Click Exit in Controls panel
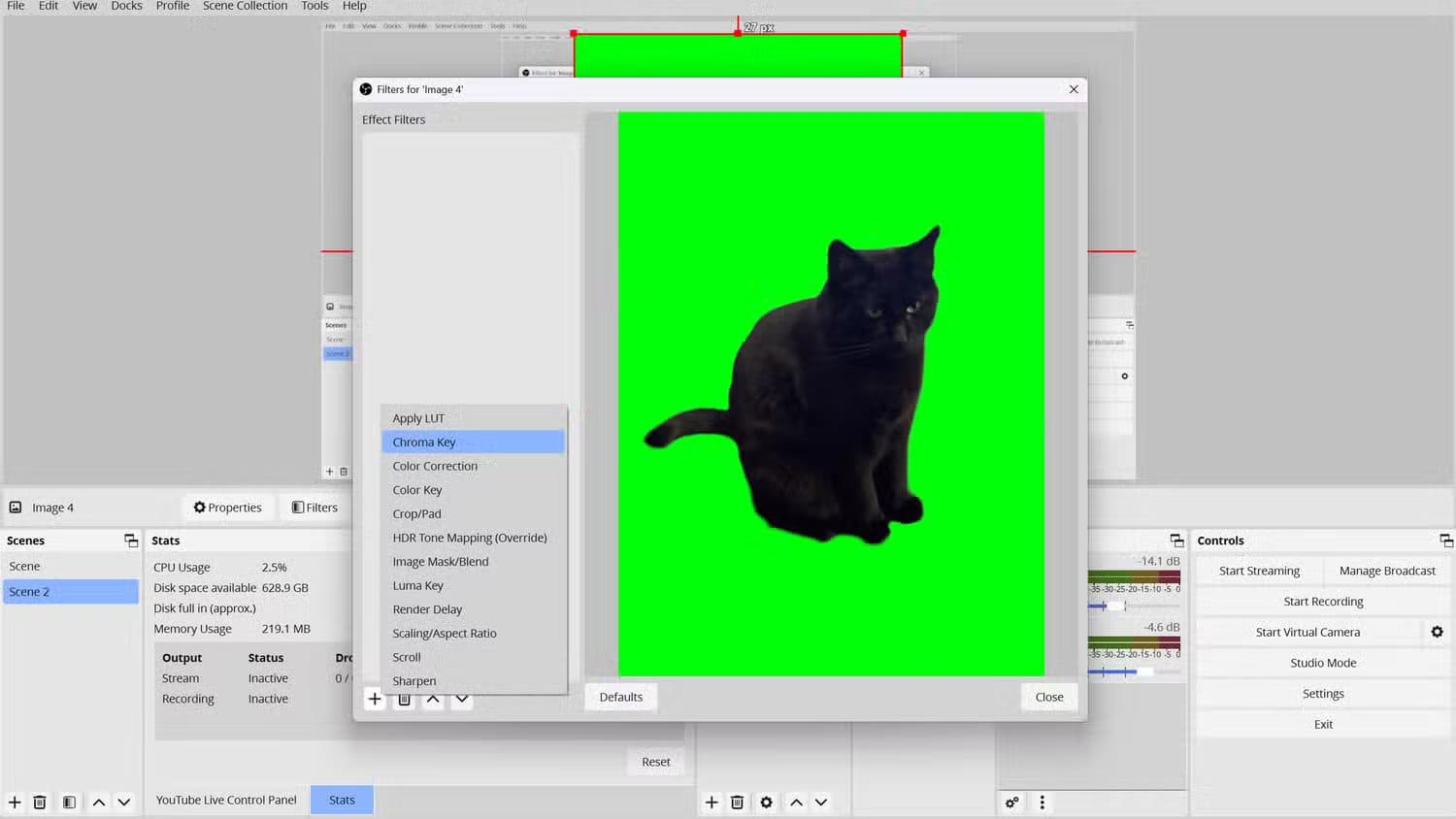The image size is (1456, 819). coord(1323,725)
